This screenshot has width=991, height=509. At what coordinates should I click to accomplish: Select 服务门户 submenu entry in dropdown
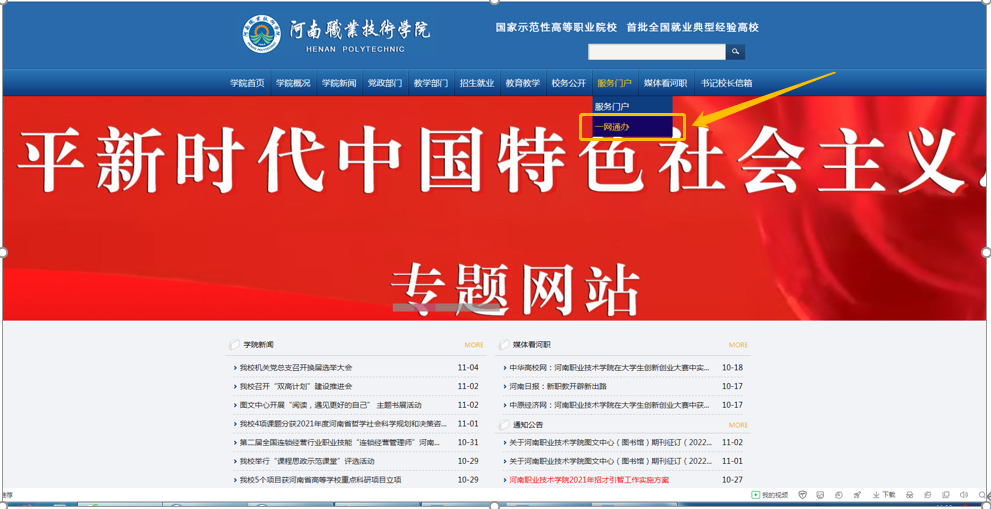tap(612, 106)
